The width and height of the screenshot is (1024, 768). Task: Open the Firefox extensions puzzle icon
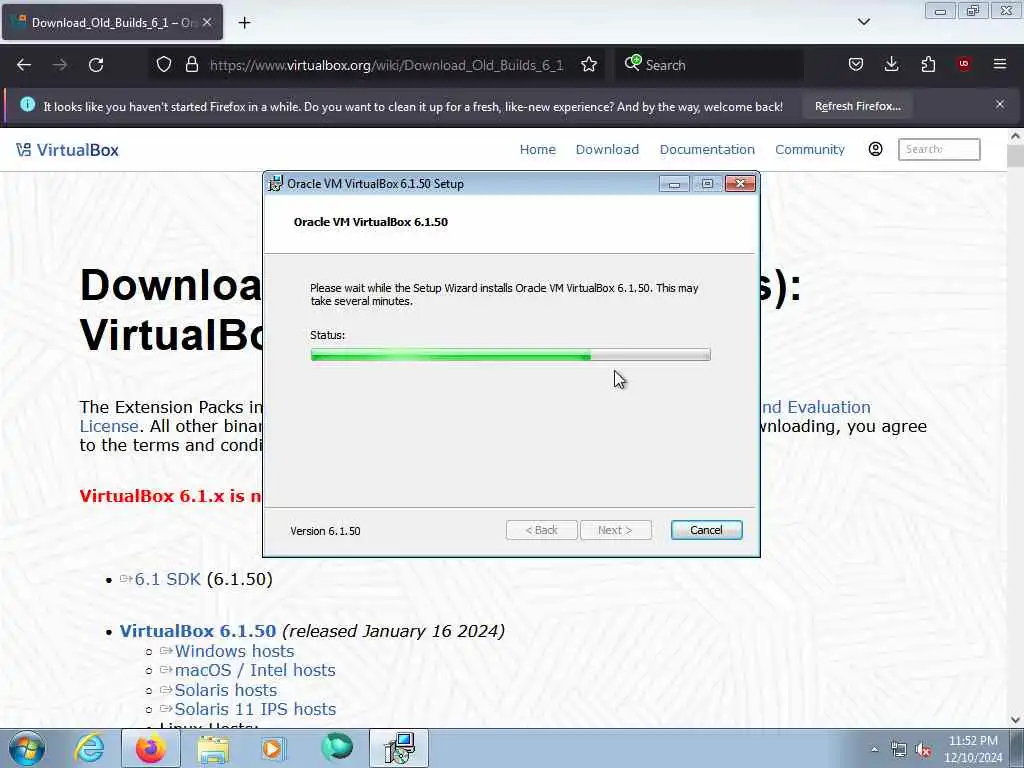(x=928, y=64)
